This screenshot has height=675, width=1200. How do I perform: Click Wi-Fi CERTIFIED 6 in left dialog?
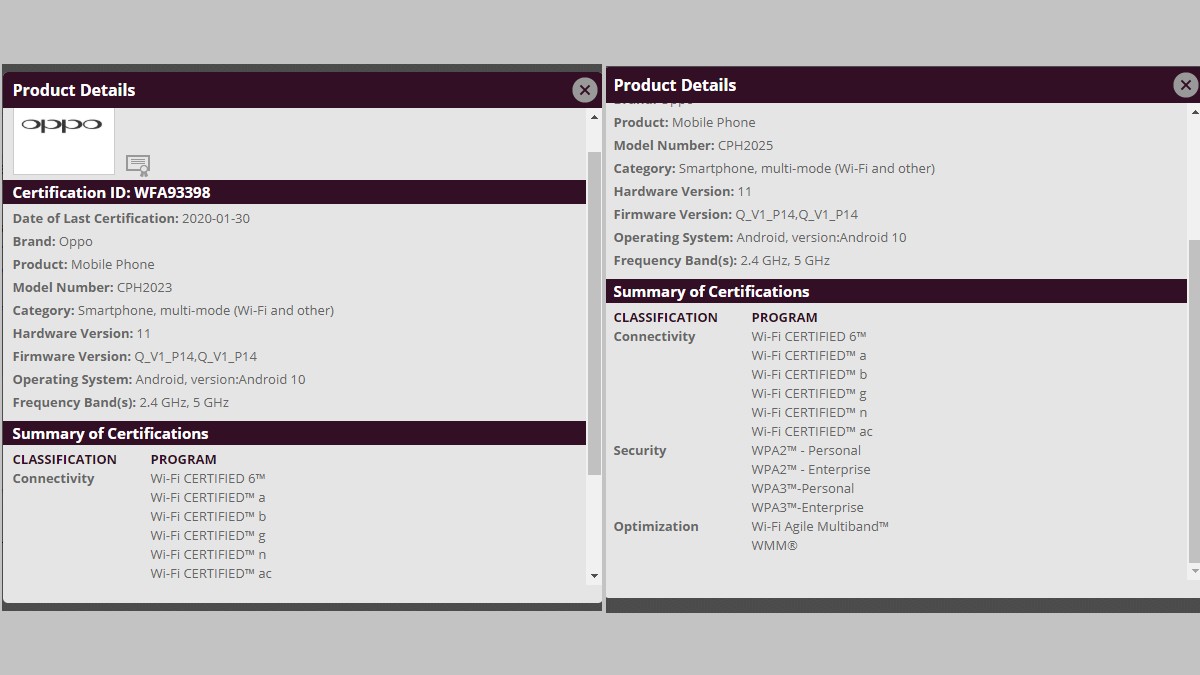[x=208, y=478]
